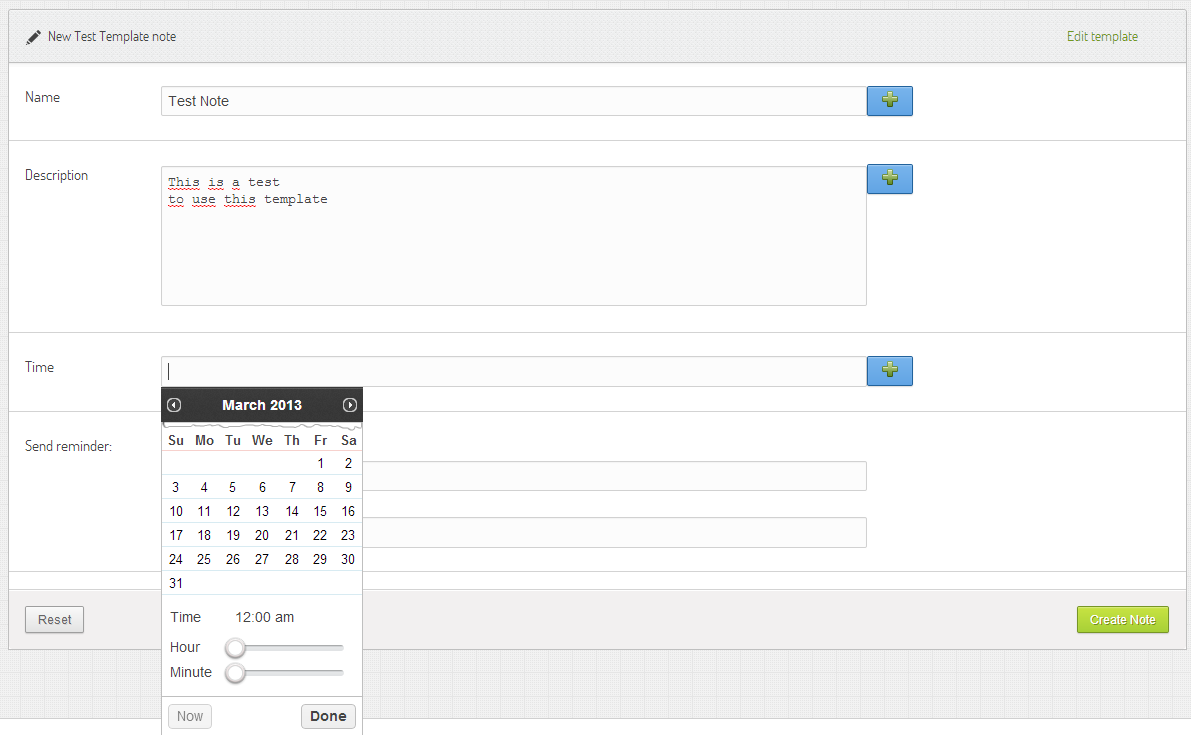Select March 20 in the calendar

262,535
